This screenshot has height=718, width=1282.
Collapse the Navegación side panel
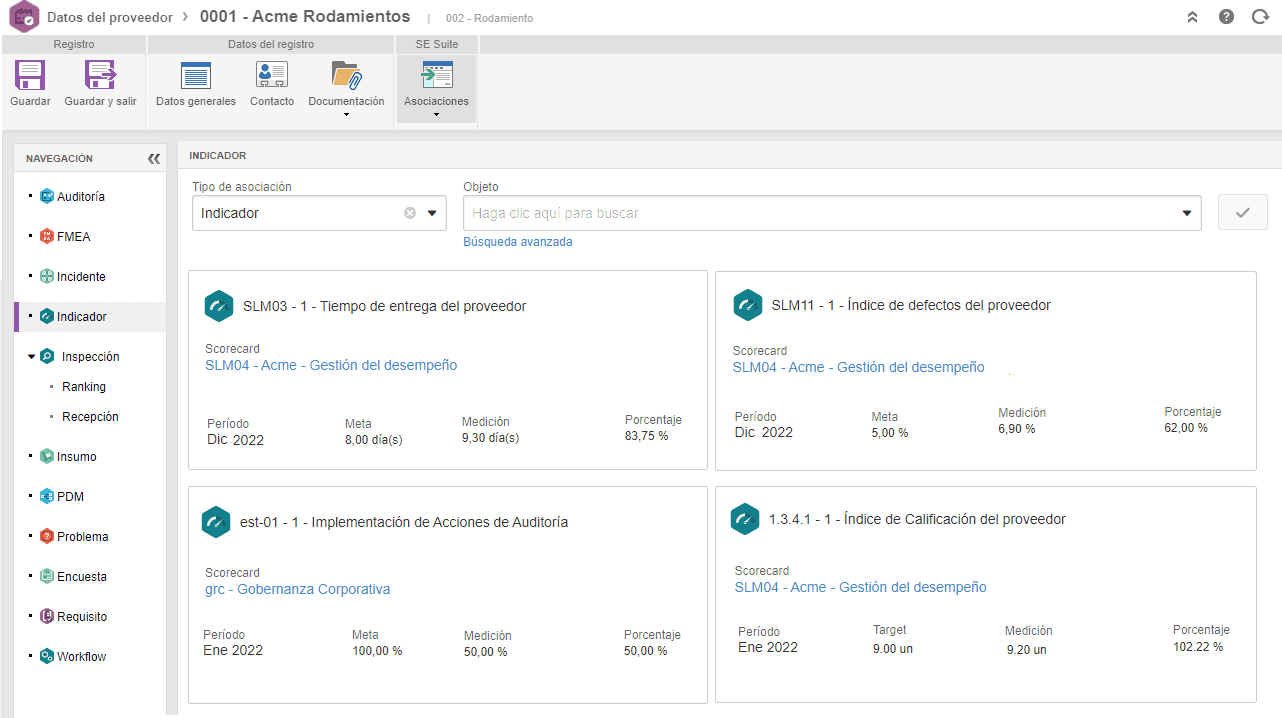coord(153,158)
